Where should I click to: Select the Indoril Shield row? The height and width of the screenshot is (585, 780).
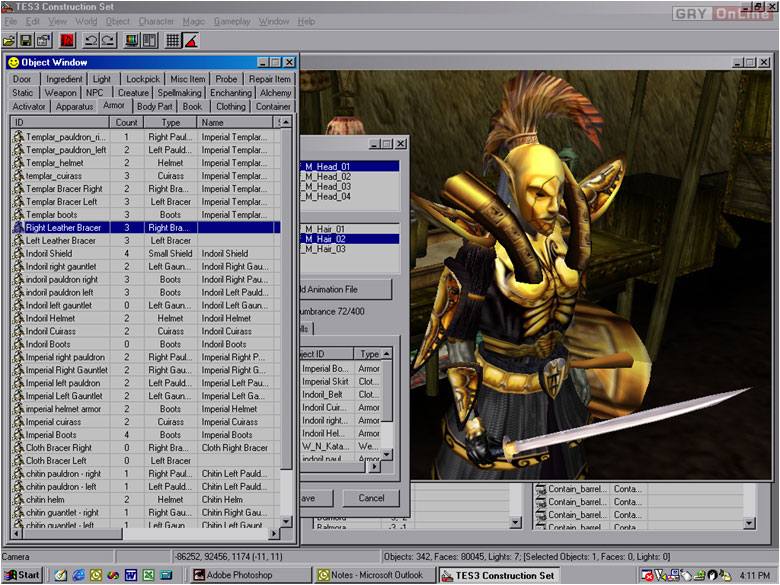146,253
